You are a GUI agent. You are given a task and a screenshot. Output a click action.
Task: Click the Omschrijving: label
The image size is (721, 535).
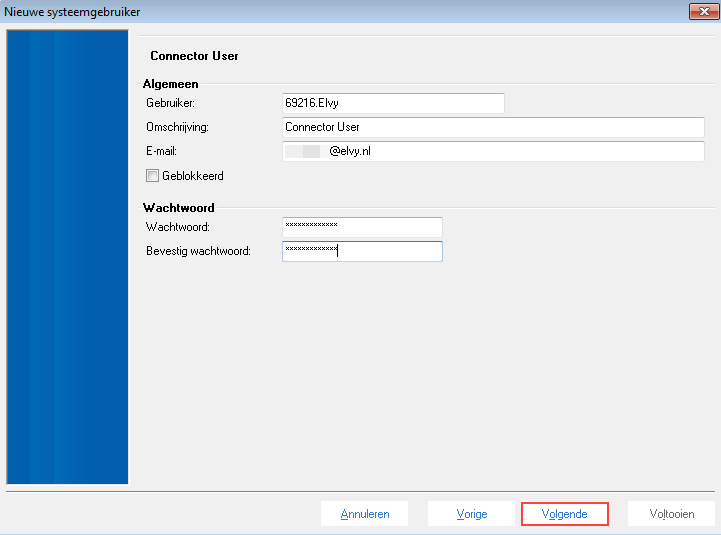177,127
